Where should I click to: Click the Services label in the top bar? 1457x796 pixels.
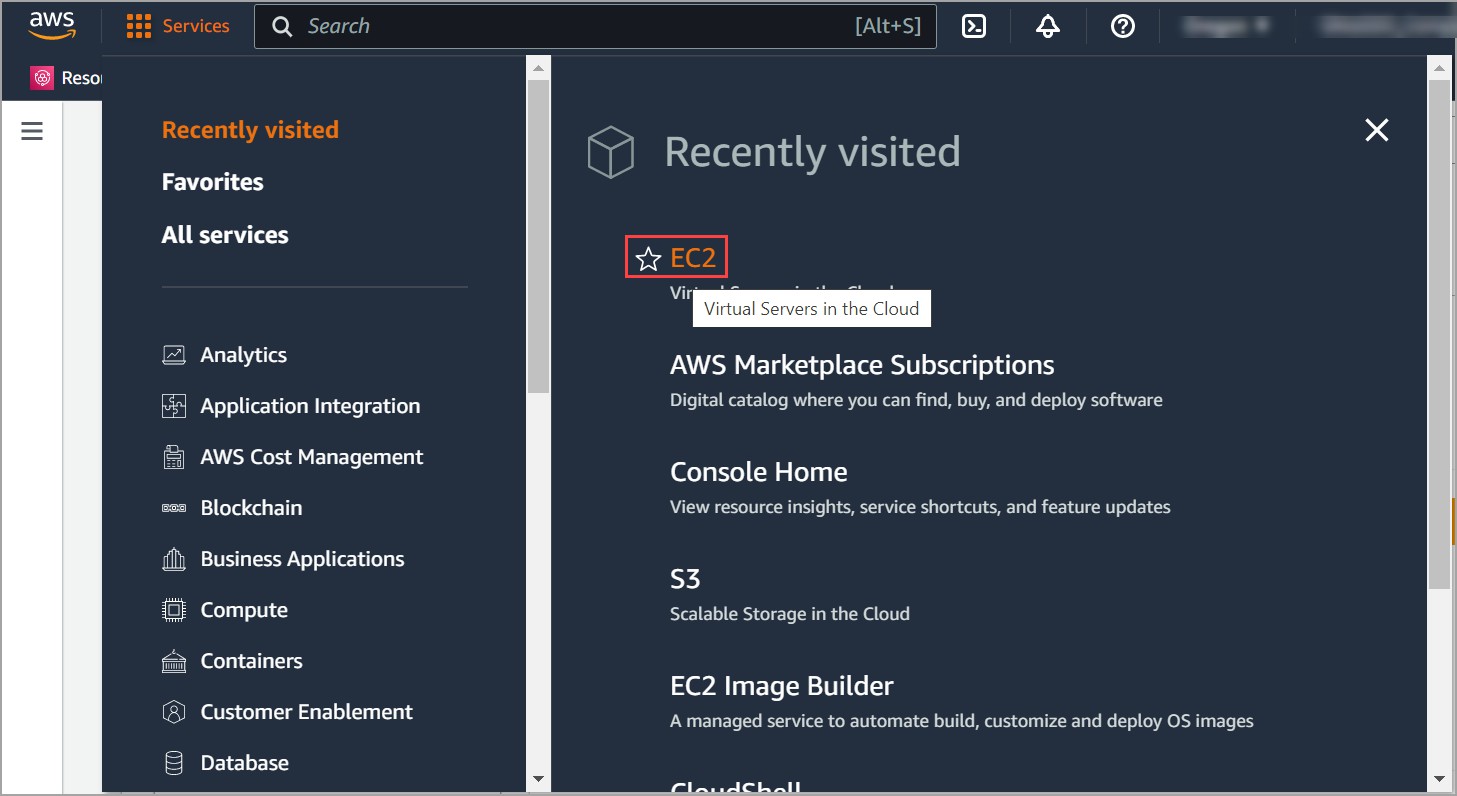pos(196,27)
